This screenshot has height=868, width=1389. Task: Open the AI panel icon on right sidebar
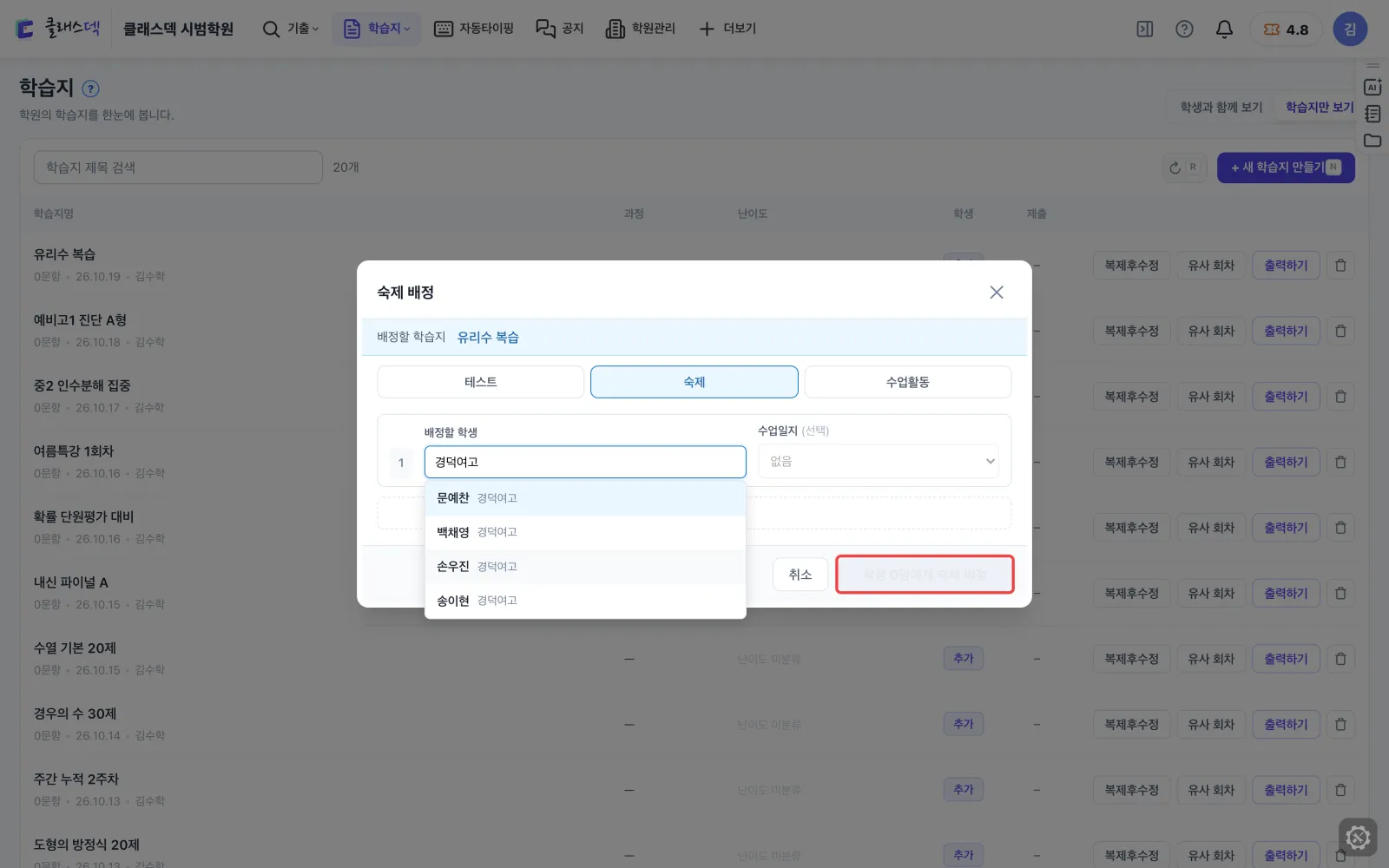1373,87
